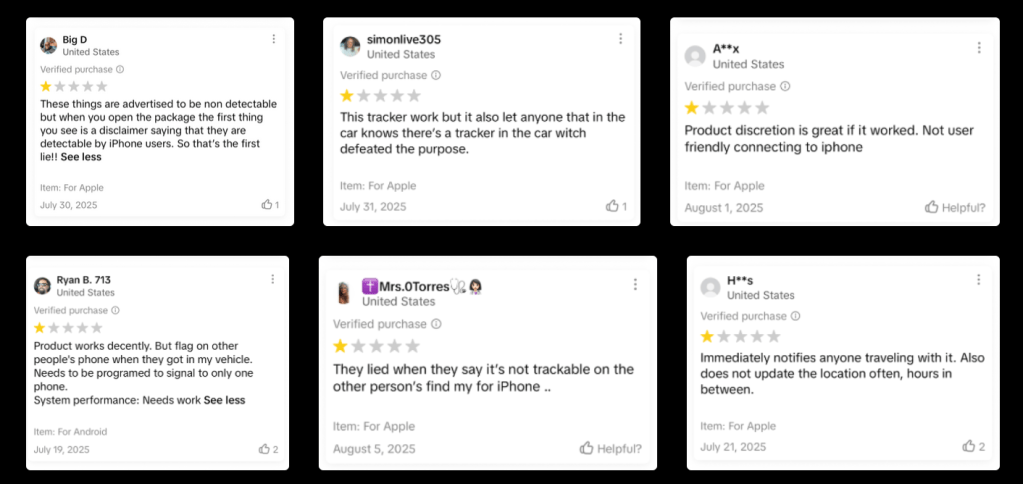Click Ryan B. 713's avatar photo
Viewport: 1023px width, 484px height.
point(42,286)
